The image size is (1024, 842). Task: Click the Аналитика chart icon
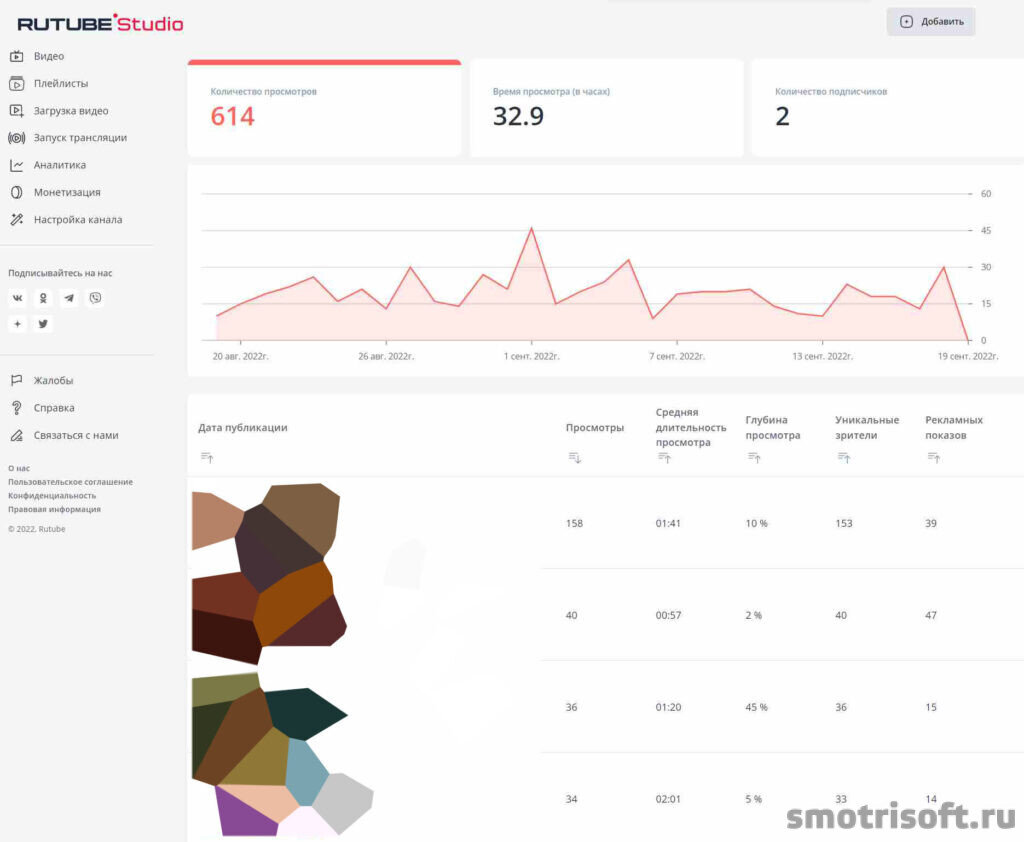[x=17, y=165]
